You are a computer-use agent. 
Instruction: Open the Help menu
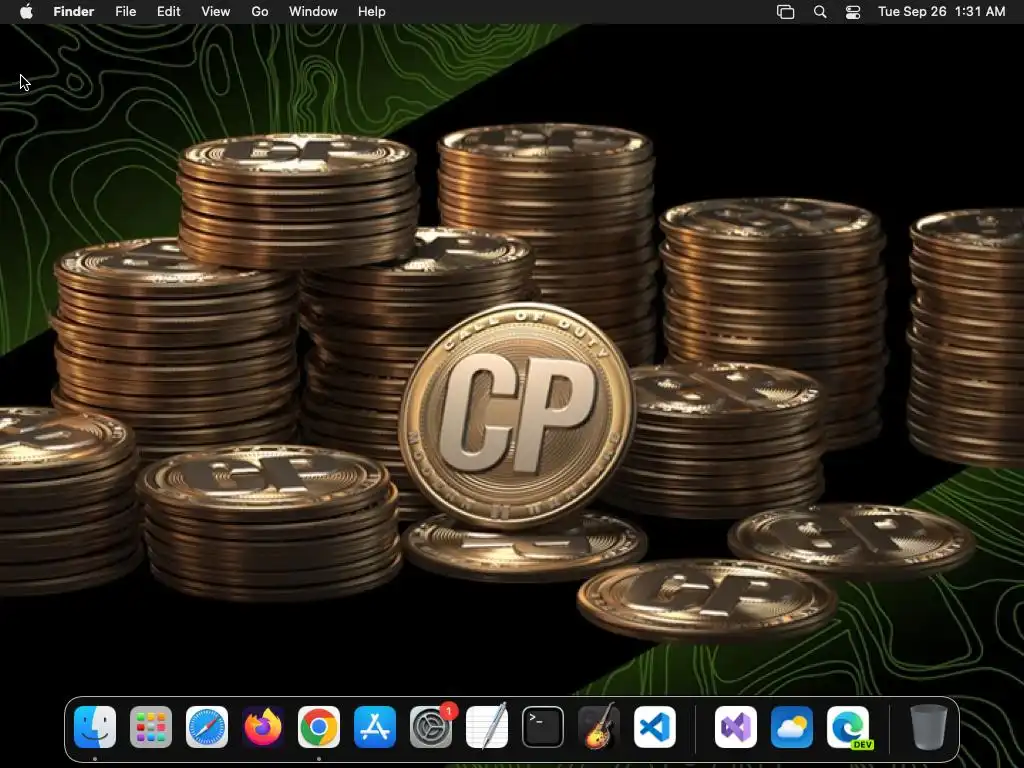tap(372, 12)
